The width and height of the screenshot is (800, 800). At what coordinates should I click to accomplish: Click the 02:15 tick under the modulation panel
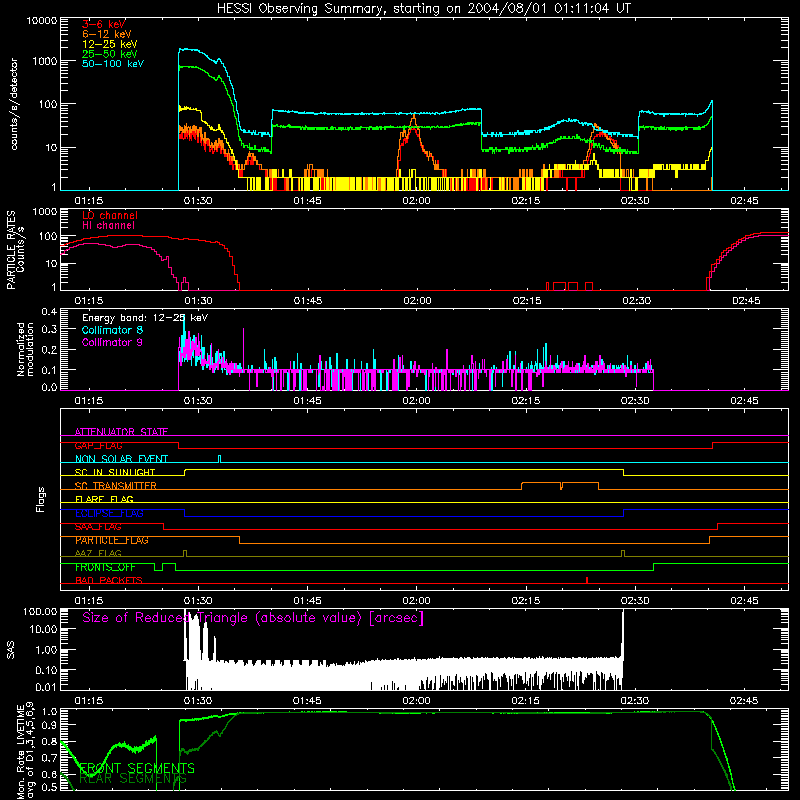526,401
